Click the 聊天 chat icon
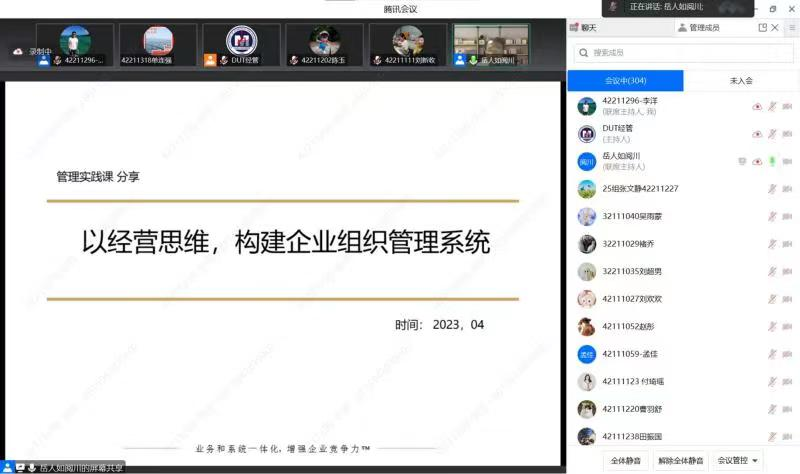 coord(576,28)
